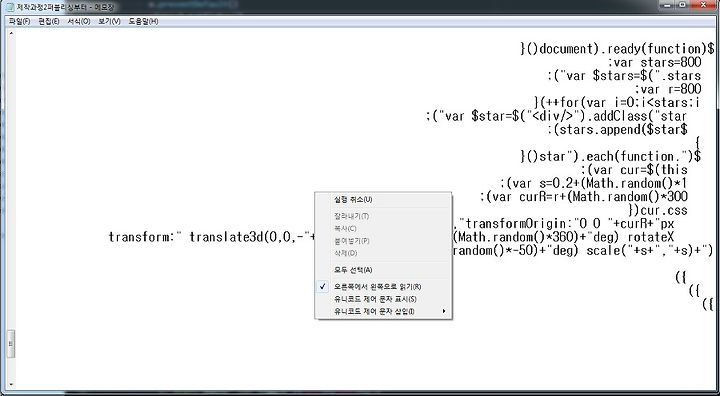Expand 유니코드 제어 문자 삽입(I) submenu
720x396 pixels.
pyautogui.click(x=383, y=311)
